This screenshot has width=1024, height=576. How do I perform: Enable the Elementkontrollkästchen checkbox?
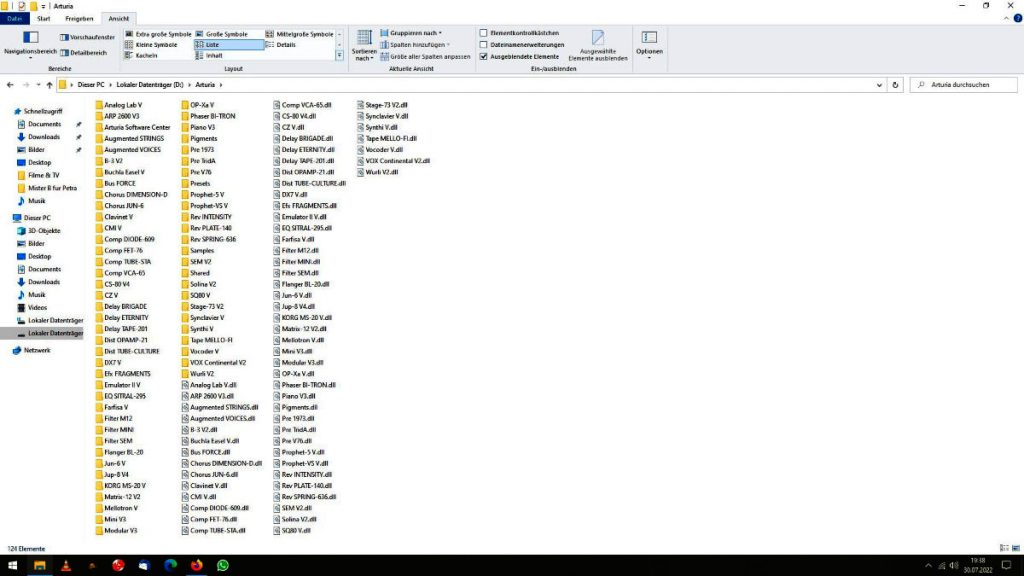tap(483, 33)
